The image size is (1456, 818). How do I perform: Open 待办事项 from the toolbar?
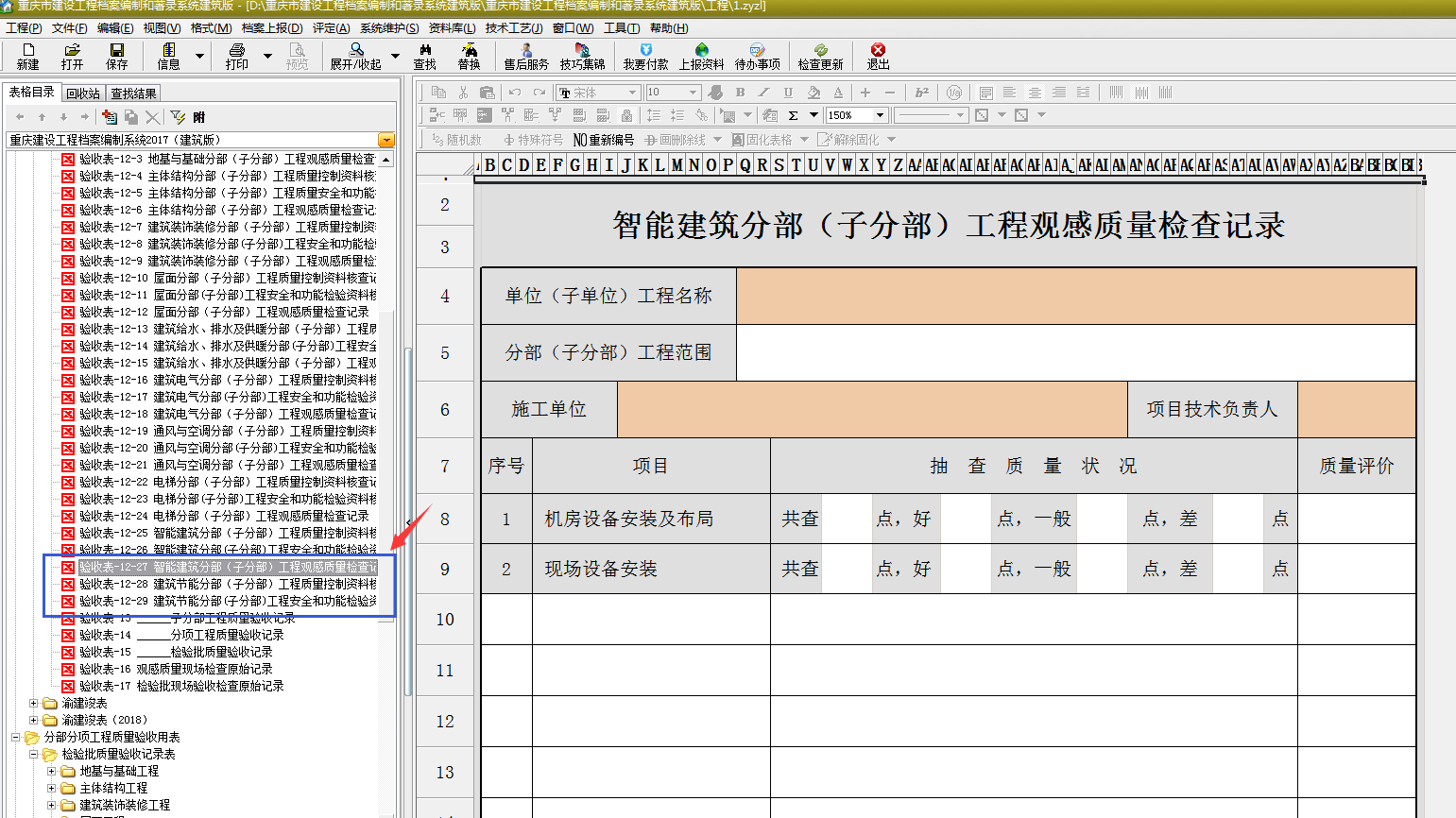click(x=758, y=57)
